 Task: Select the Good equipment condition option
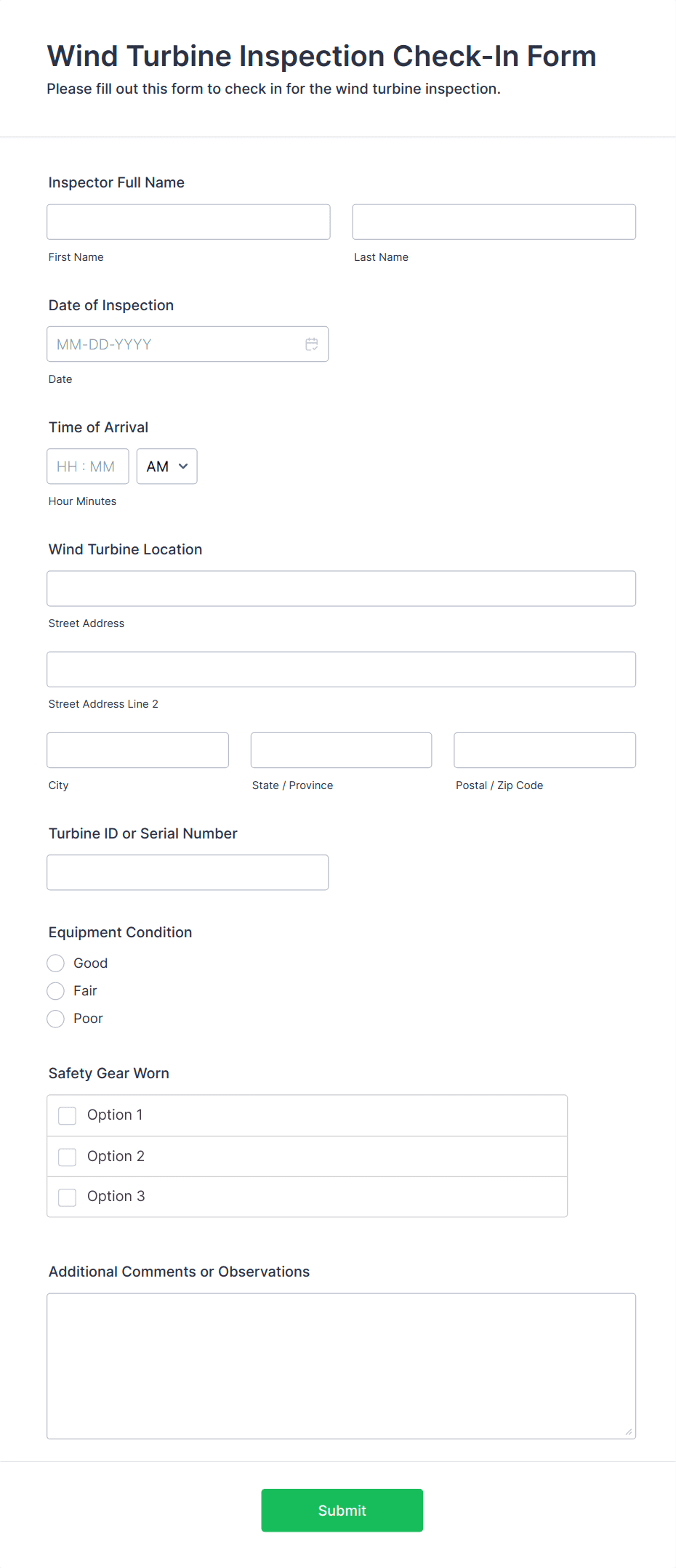click(55, 963)
